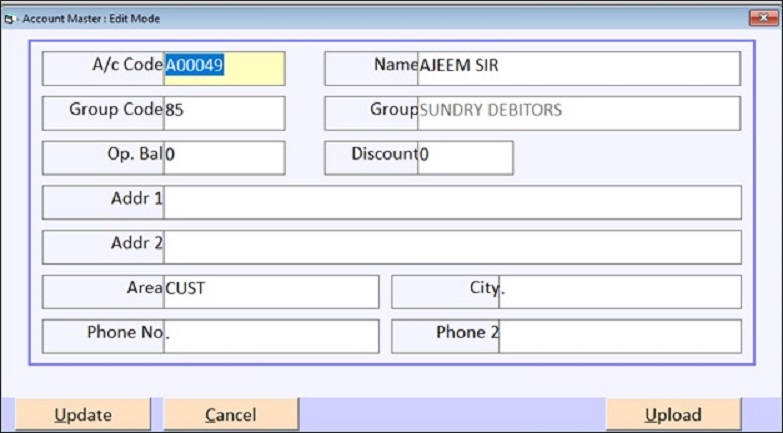Click the Discount label
Viewport: 783px width, 433px height.
click(384, 154)
